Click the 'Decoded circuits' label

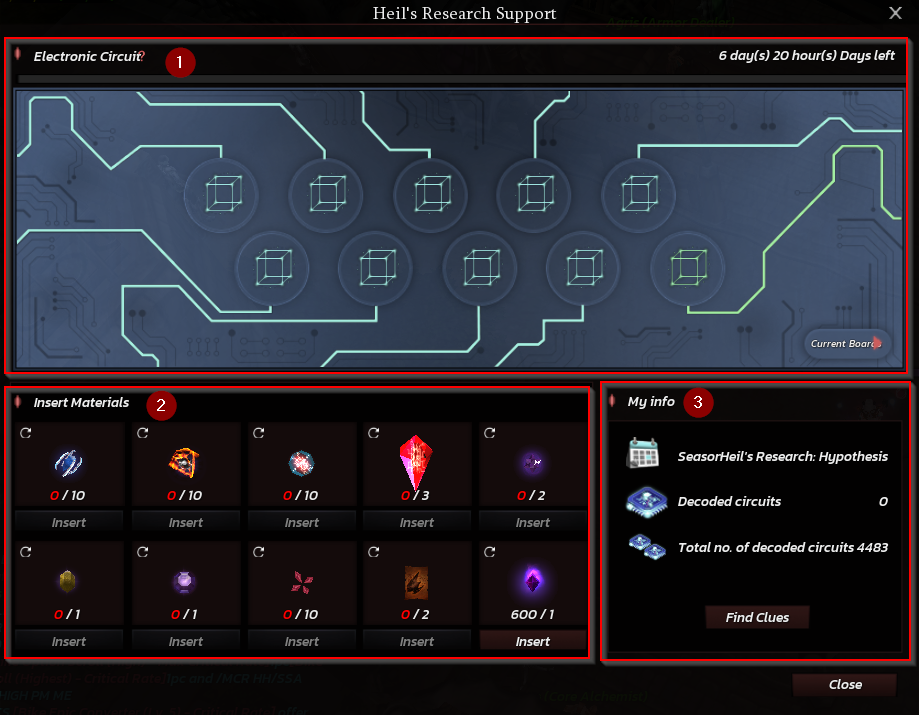[x=729, y=502]
